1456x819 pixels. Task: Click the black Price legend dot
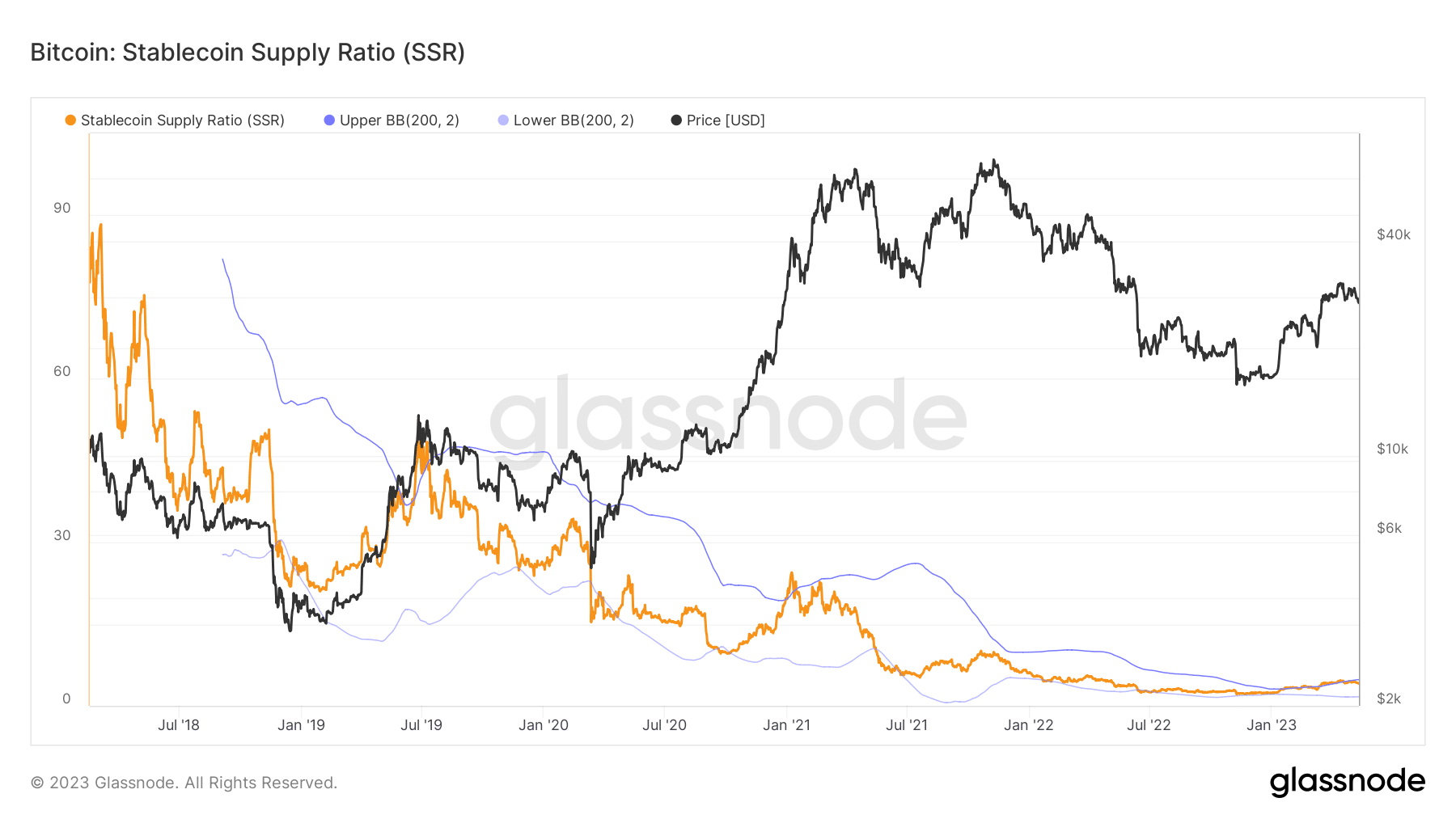point(676,120)
